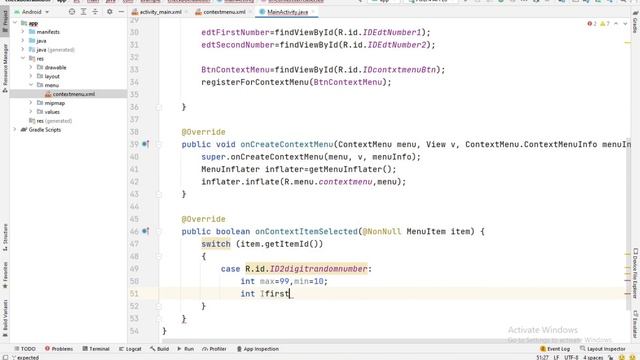Open the Structure side tab
The width and height of the screenshot is (640, 360).
click(5, 237)
